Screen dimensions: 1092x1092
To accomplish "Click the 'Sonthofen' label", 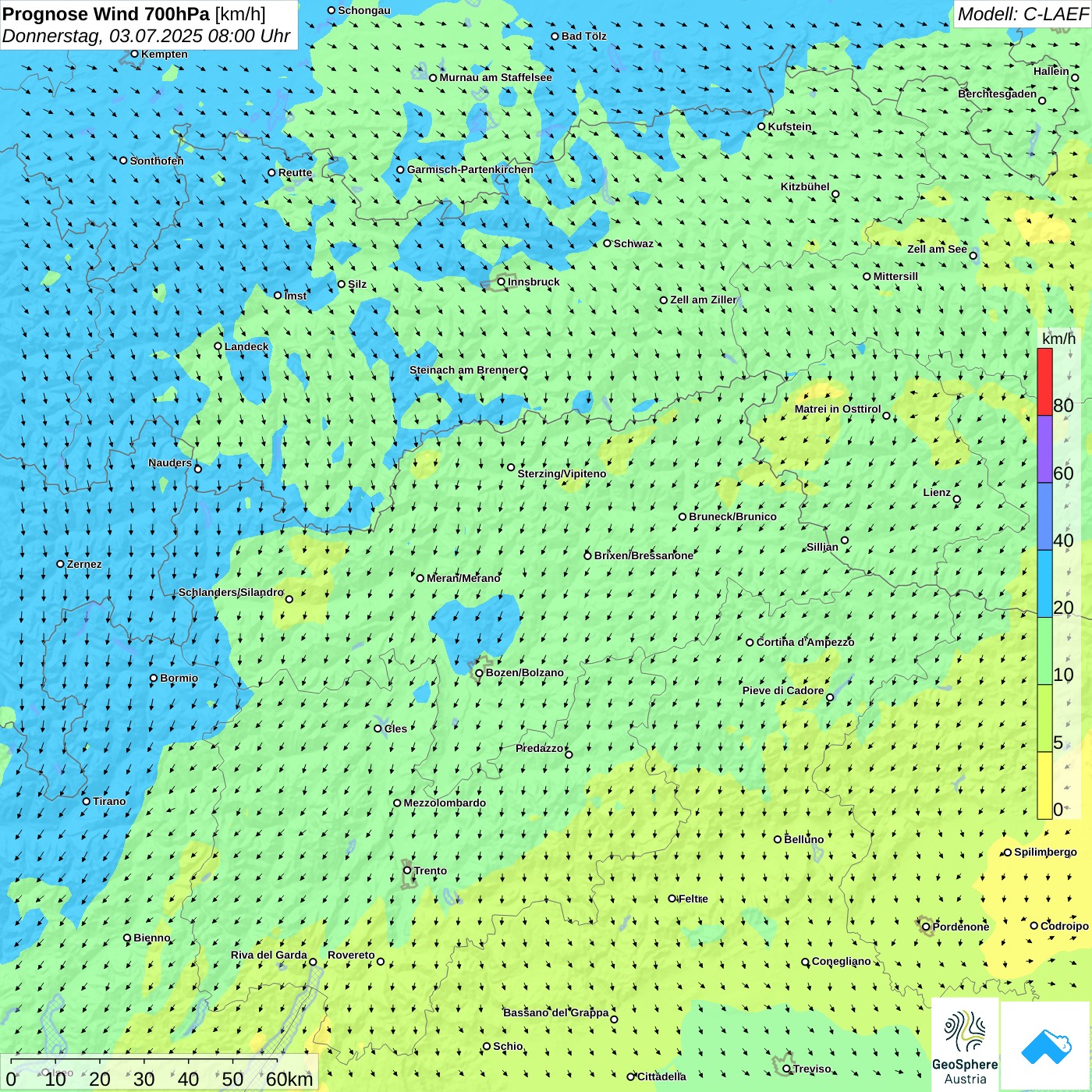I will click(157, 161).
